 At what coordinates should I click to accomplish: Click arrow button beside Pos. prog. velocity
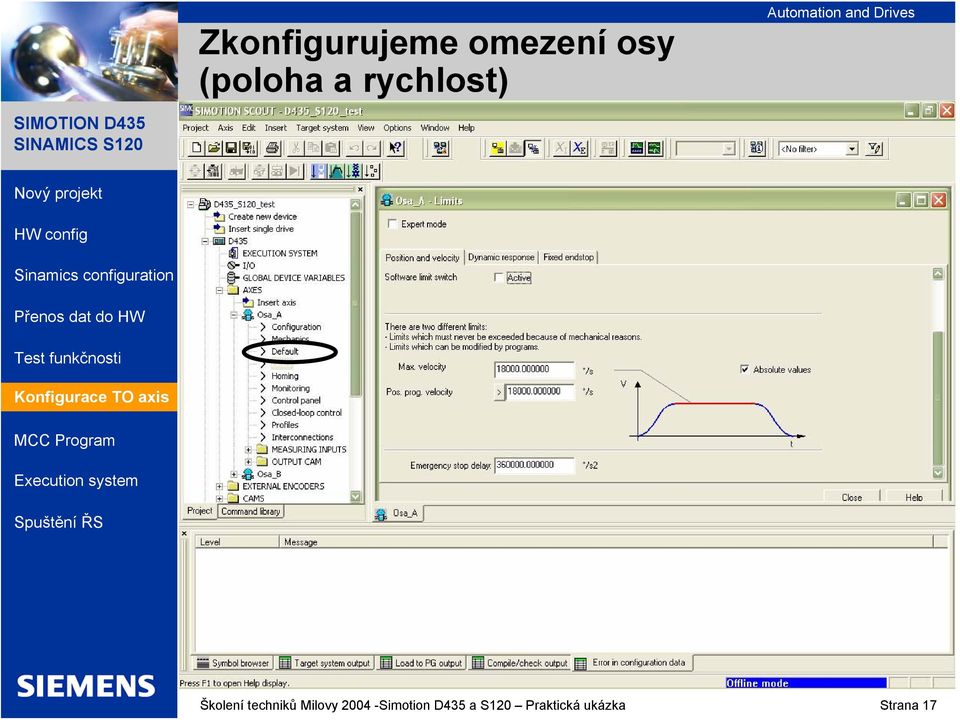499,392
